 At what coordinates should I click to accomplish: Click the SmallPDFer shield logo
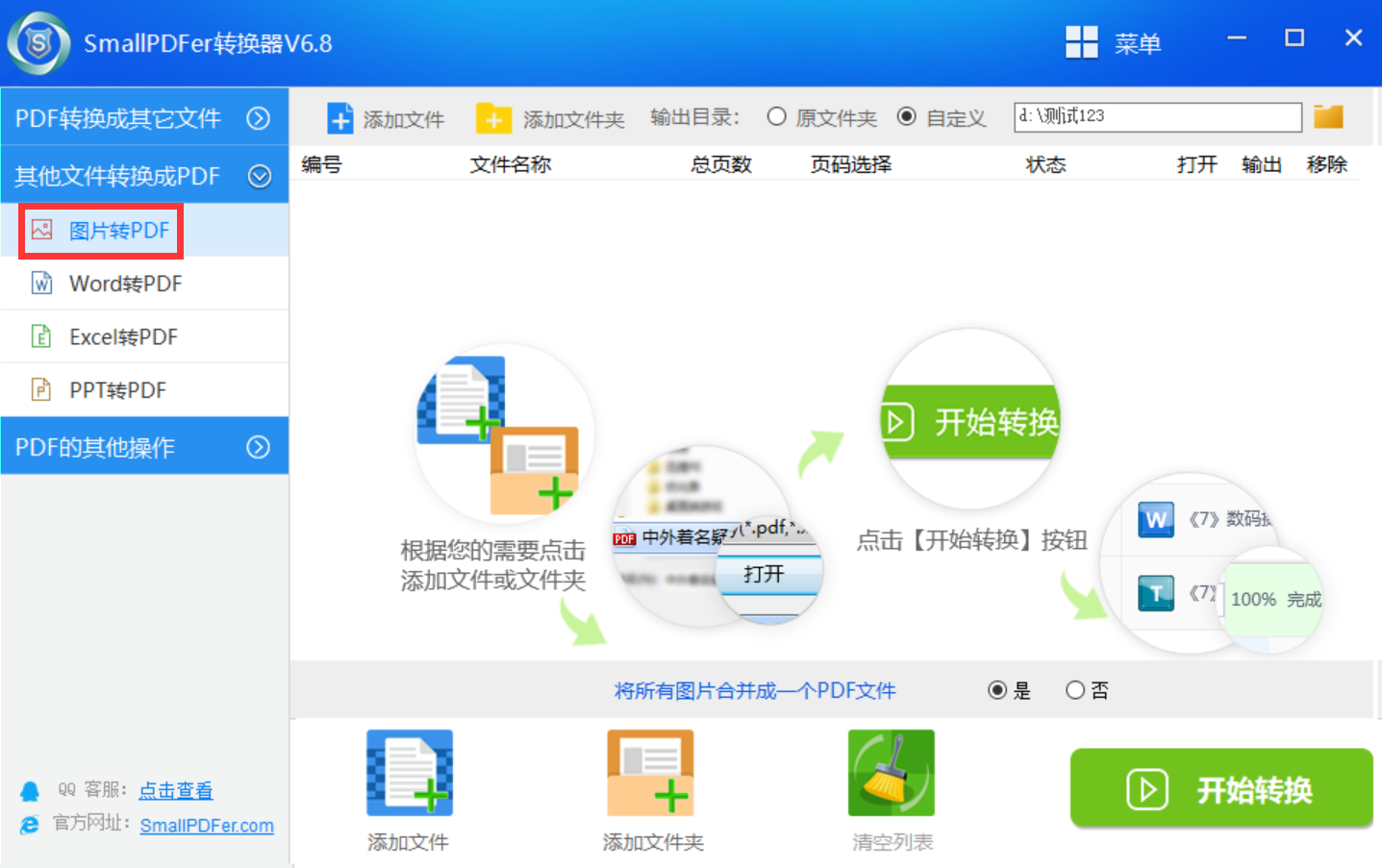[x=39, y=43]
